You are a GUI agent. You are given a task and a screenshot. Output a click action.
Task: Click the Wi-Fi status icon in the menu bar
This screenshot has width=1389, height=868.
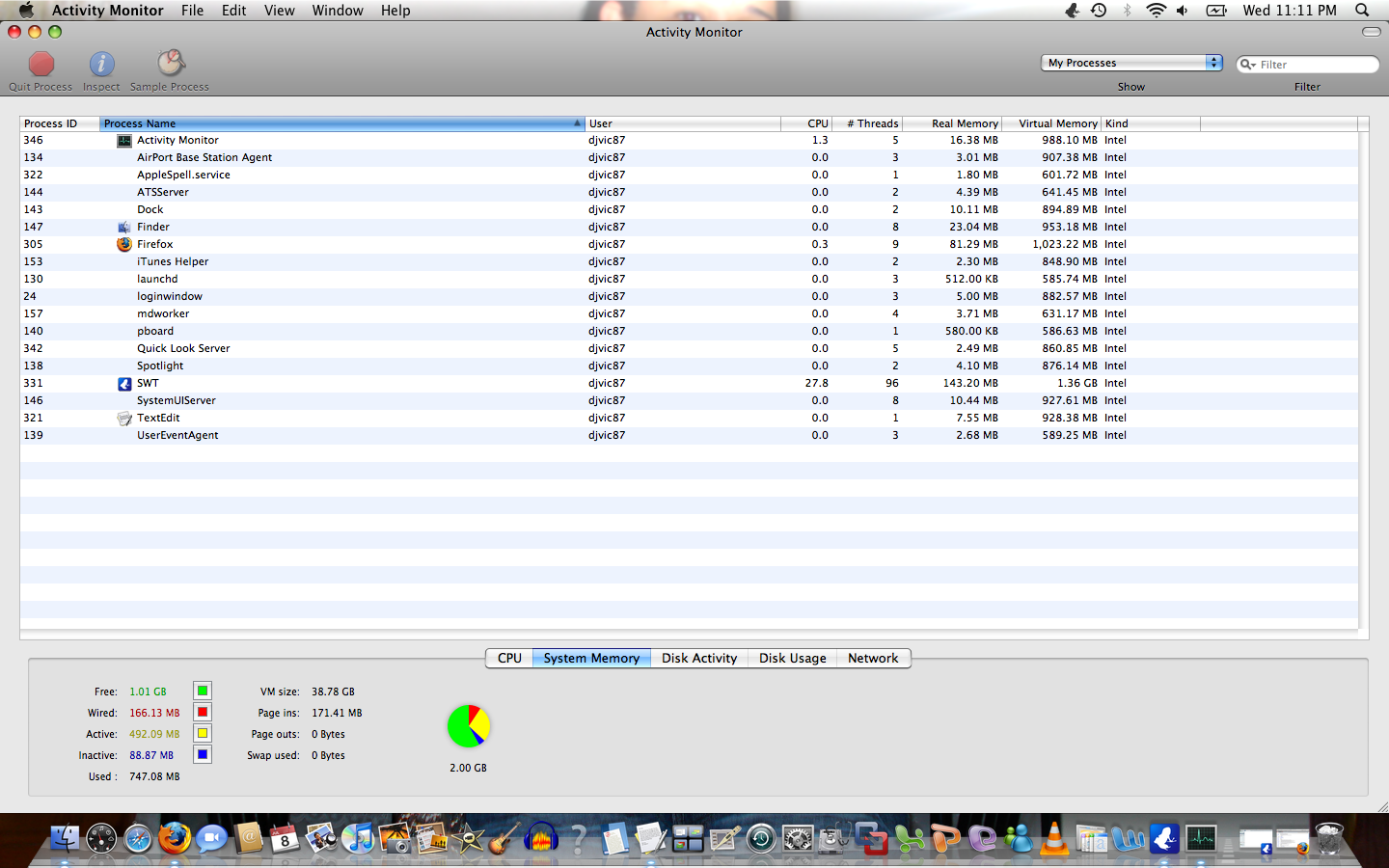[x=1156, y=10]
